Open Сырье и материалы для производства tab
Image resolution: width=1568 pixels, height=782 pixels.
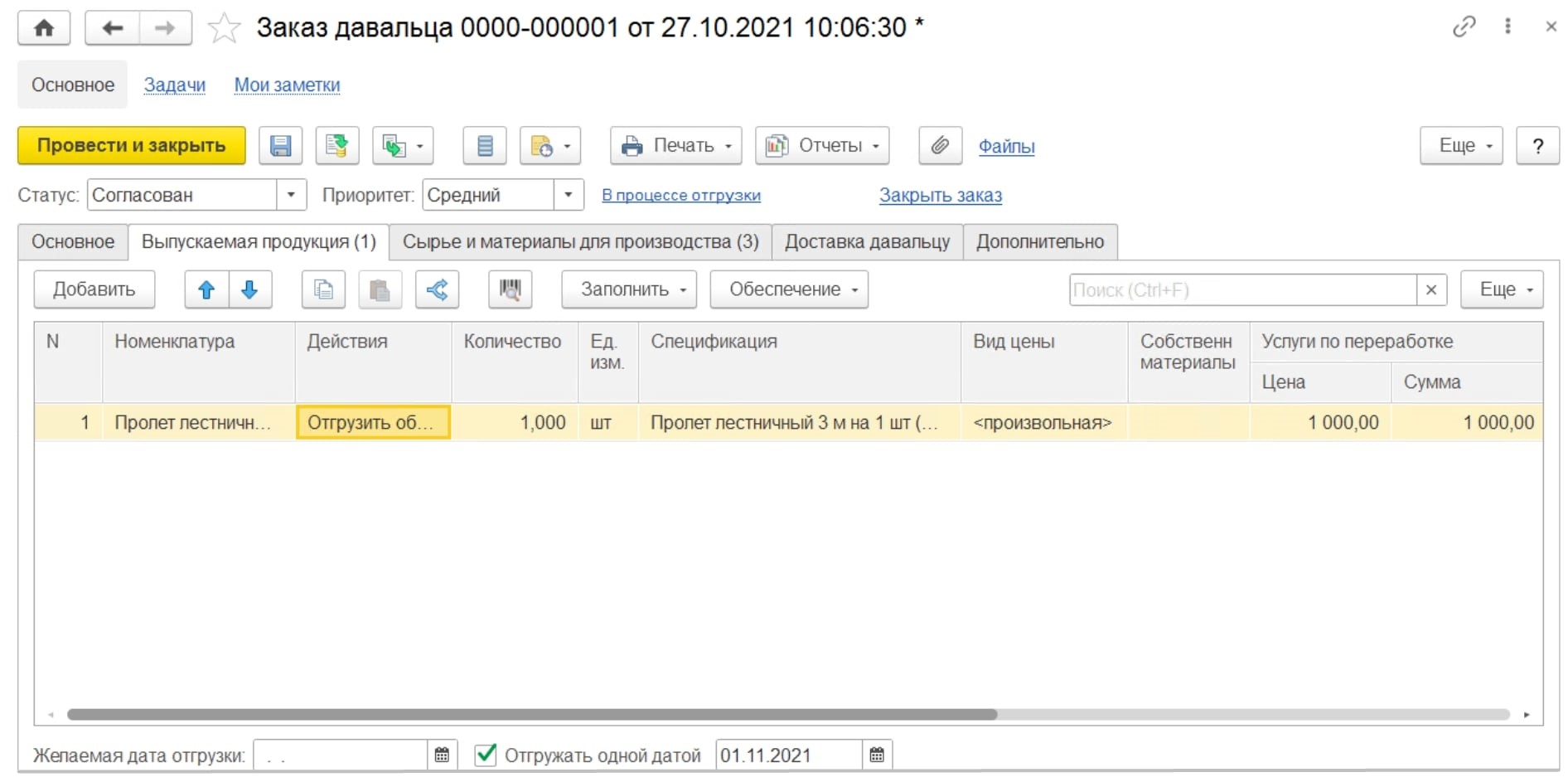pos(580,242)
